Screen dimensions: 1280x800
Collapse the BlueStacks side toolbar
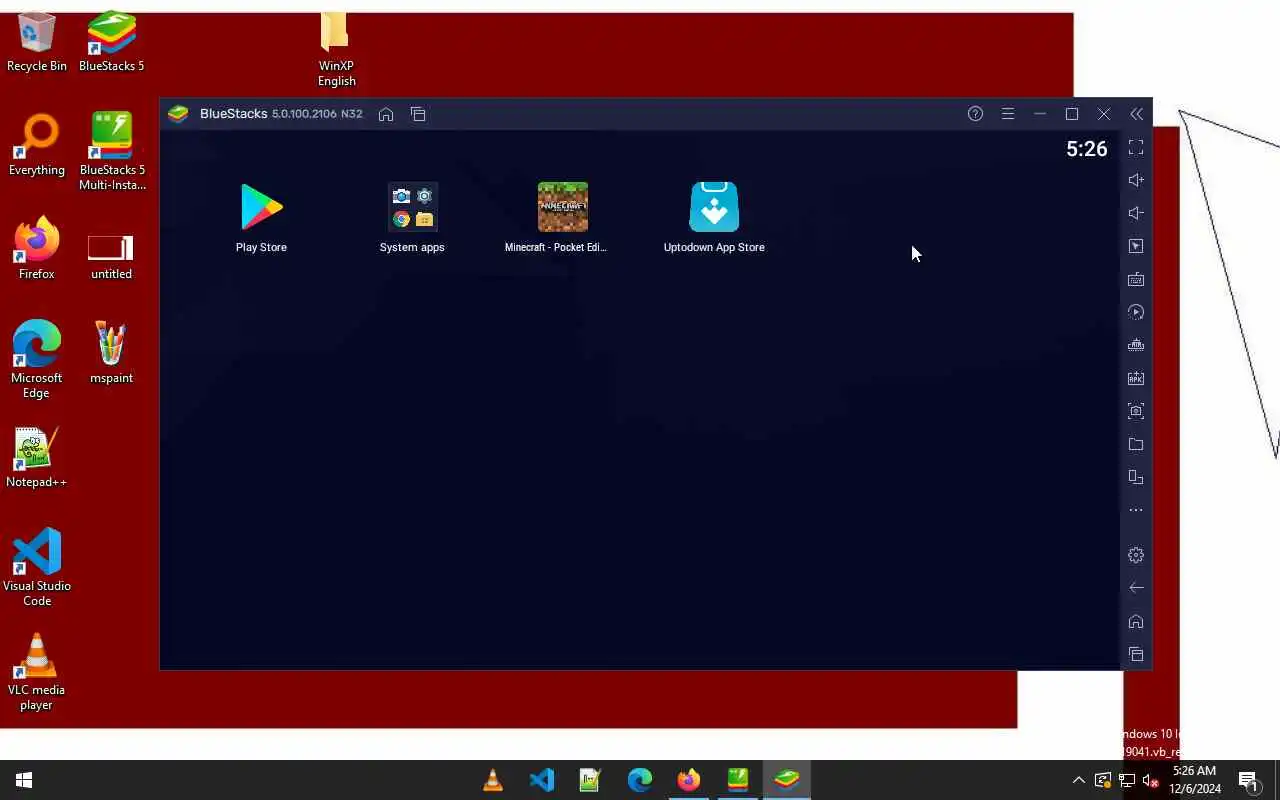[1136, 114]
